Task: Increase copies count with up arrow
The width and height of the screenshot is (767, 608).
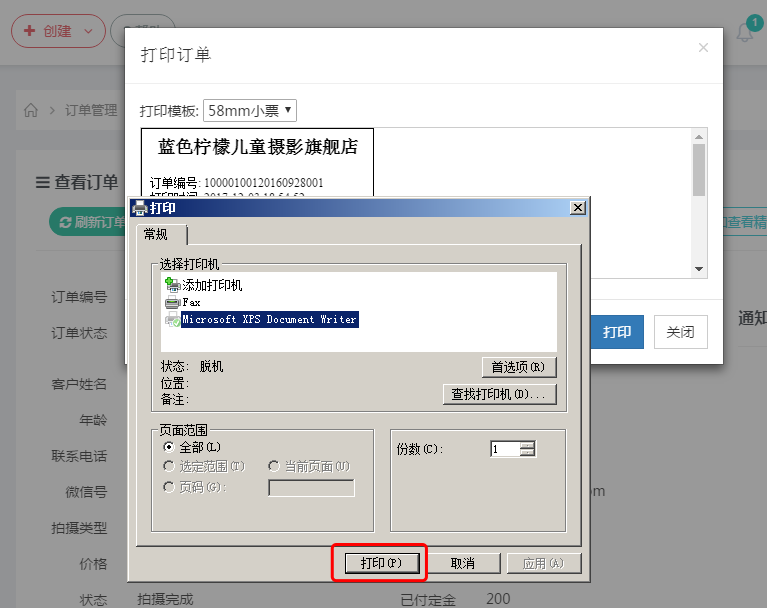Action: point(527,445)
